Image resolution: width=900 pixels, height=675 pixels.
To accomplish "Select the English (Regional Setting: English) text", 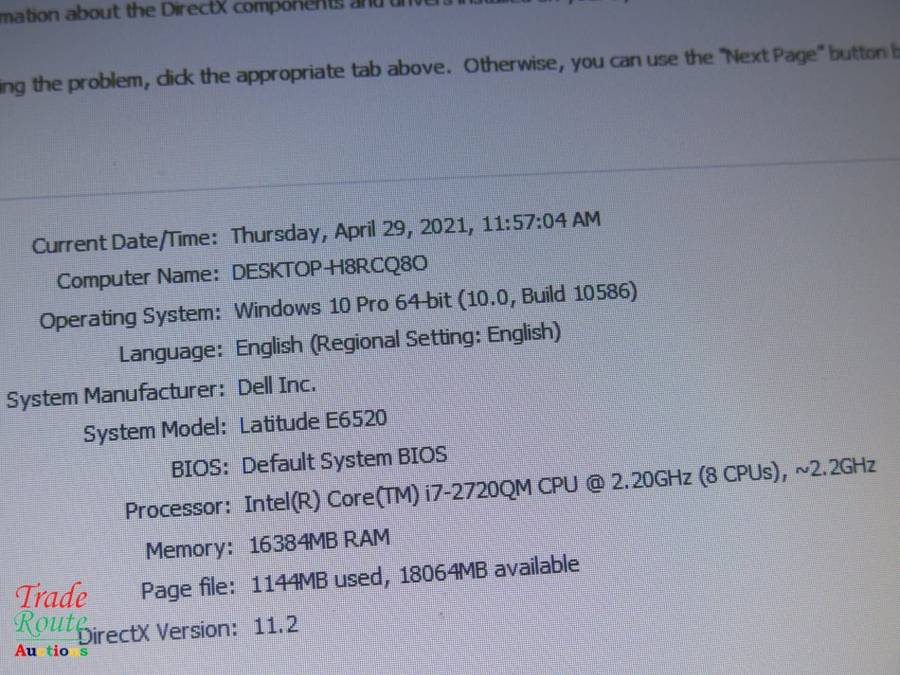I will pos(398,340).
